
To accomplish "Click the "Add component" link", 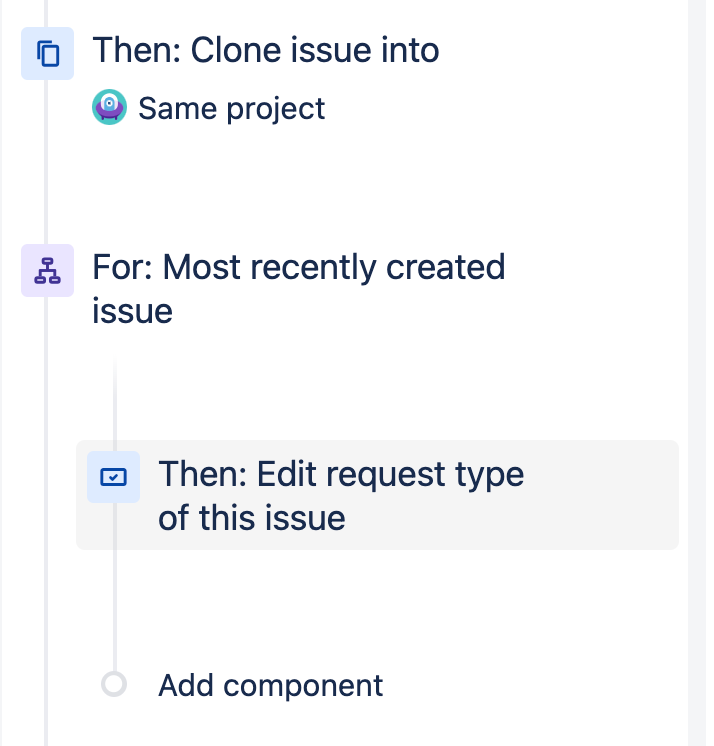I will tap(270, 685).
